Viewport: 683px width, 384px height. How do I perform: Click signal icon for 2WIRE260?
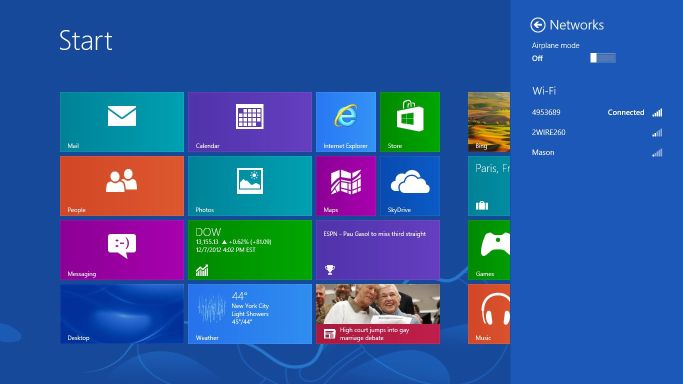pos(657,133)
